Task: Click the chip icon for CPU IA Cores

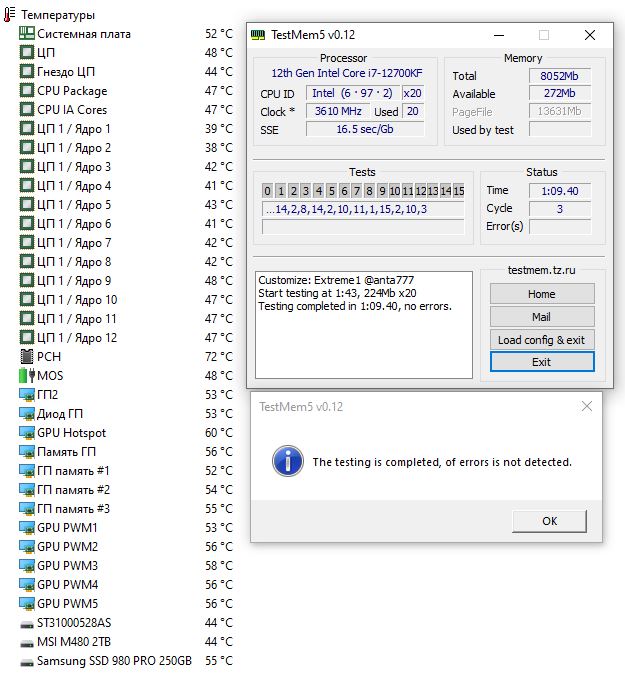Action: click(27, 110)
